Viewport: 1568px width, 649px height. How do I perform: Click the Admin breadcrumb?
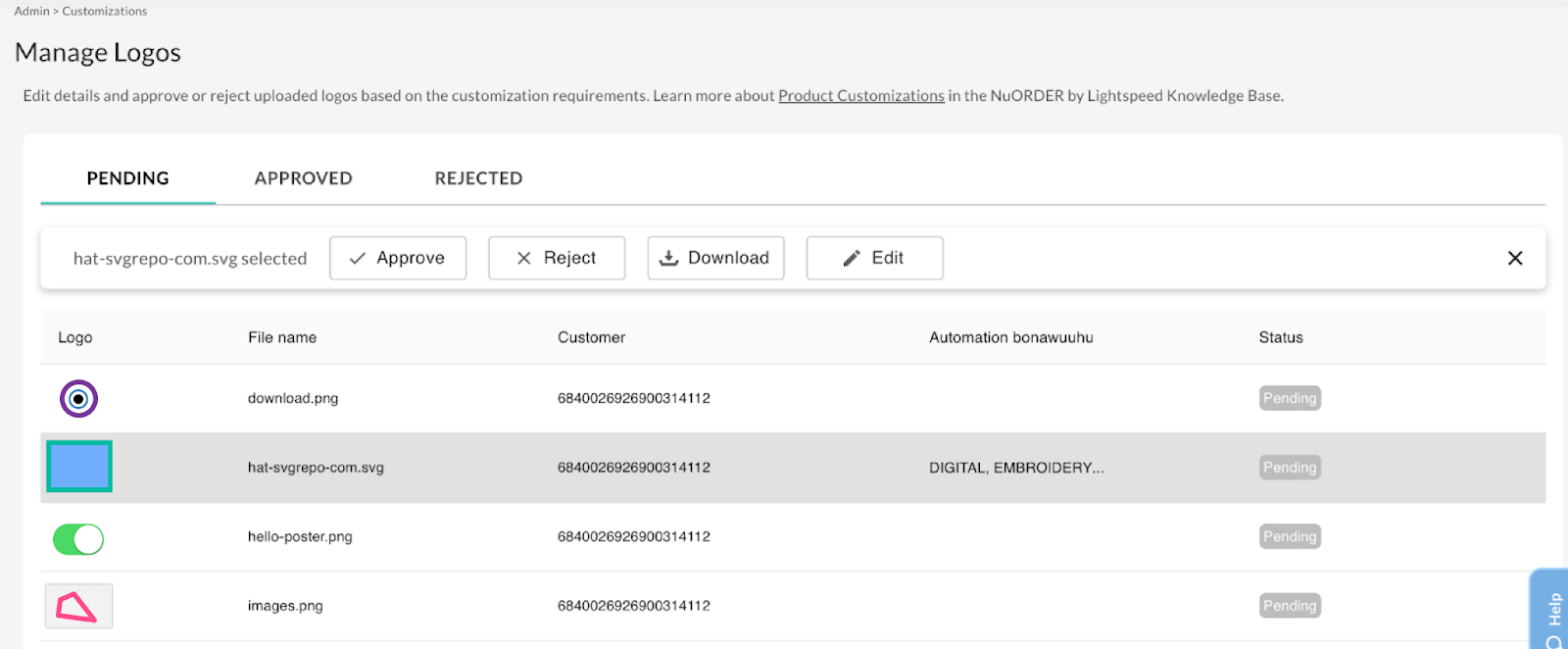click(31, 11)
